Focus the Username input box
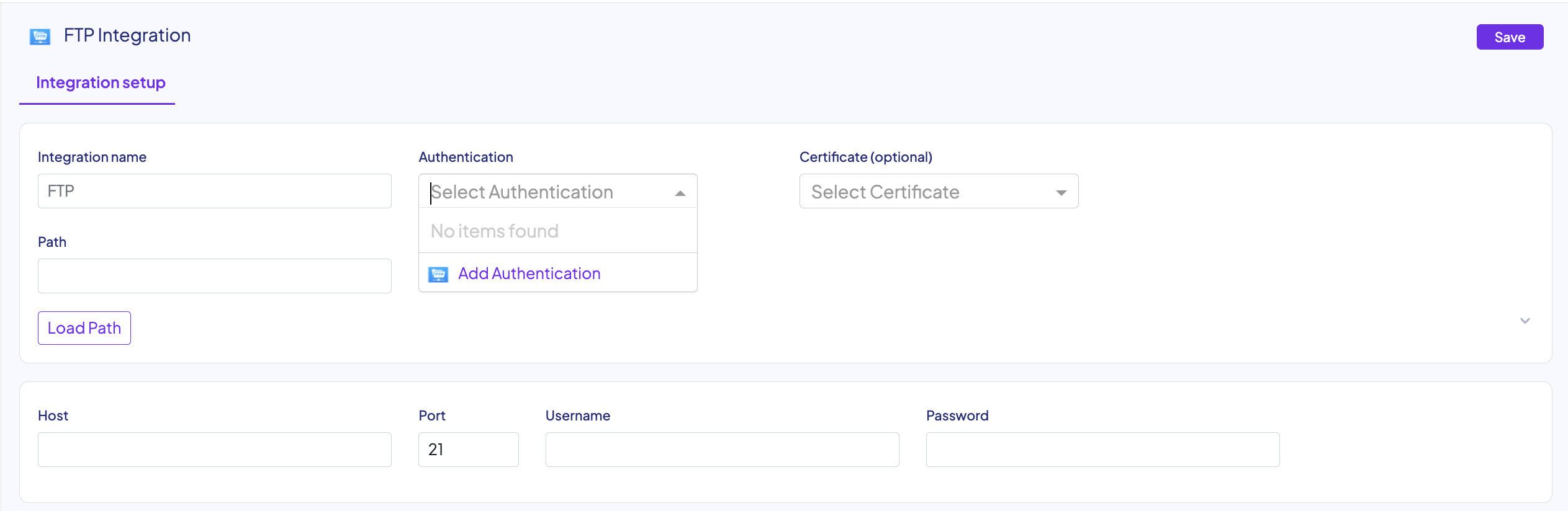This screenshot has width=1568, height=511. 722,450
